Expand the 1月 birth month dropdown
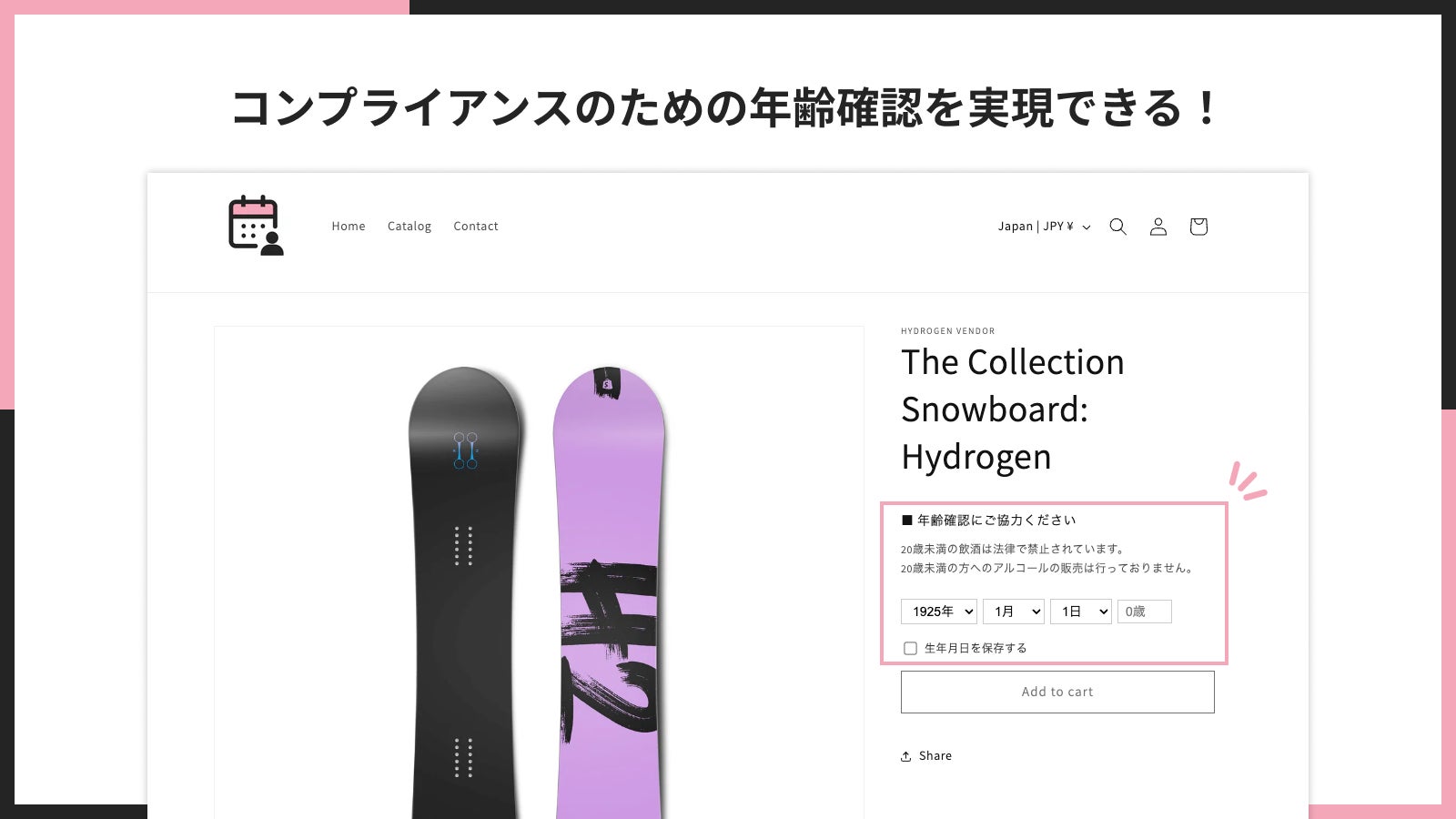The image size is (1456, 819). (1013, 612)
